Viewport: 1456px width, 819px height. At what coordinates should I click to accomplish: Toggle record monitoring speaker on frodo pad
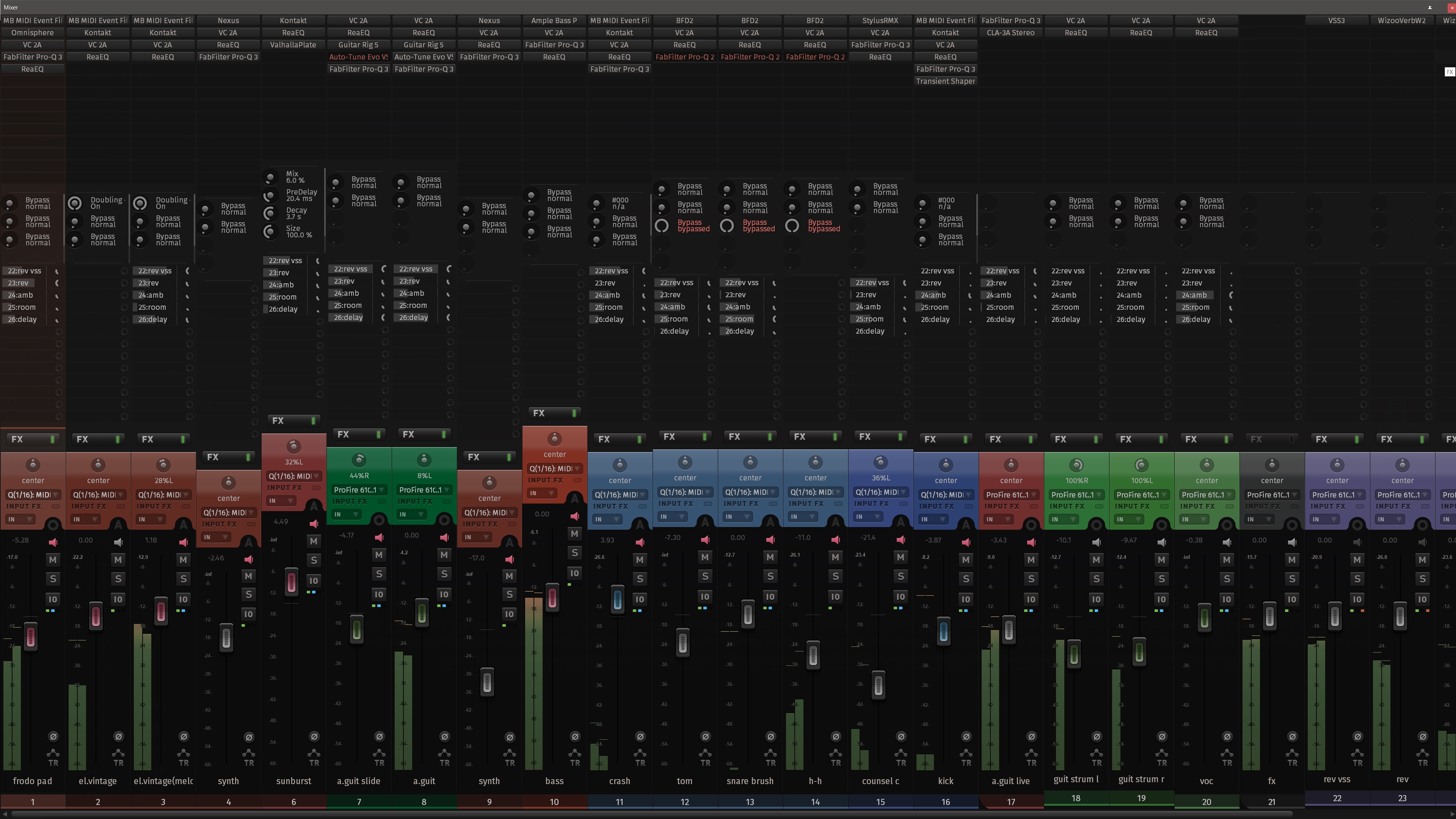point(53,542)
